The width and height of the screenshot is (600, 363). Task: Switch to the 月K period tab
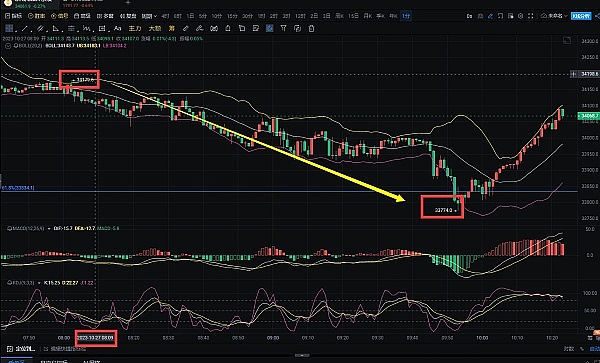[x=368, y=16]
